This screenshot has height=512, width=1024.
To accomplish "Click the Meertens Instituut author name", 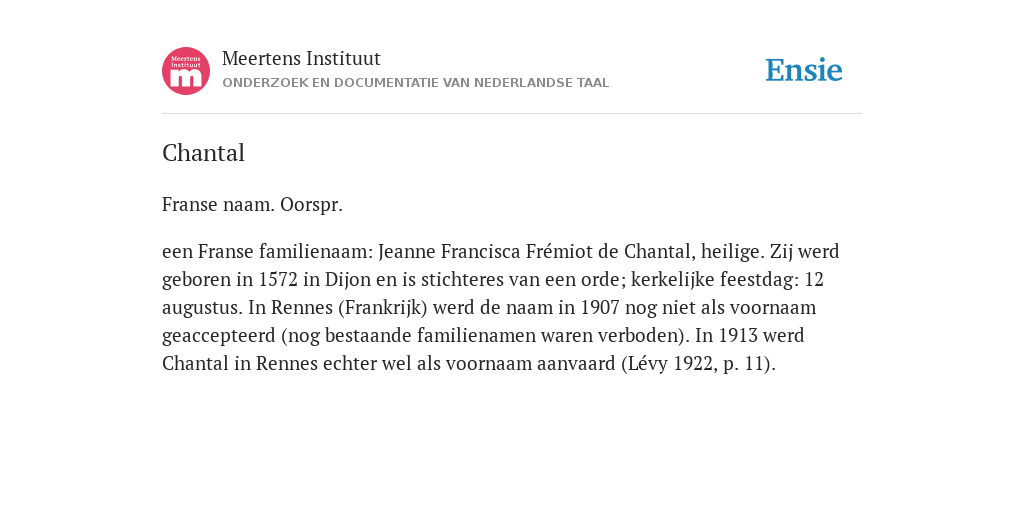I will pos(301,58).
